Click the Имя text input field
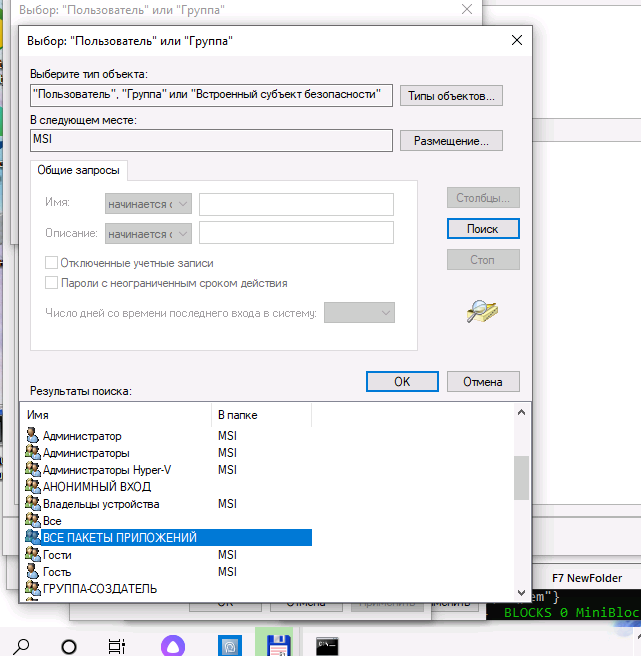 296,204
